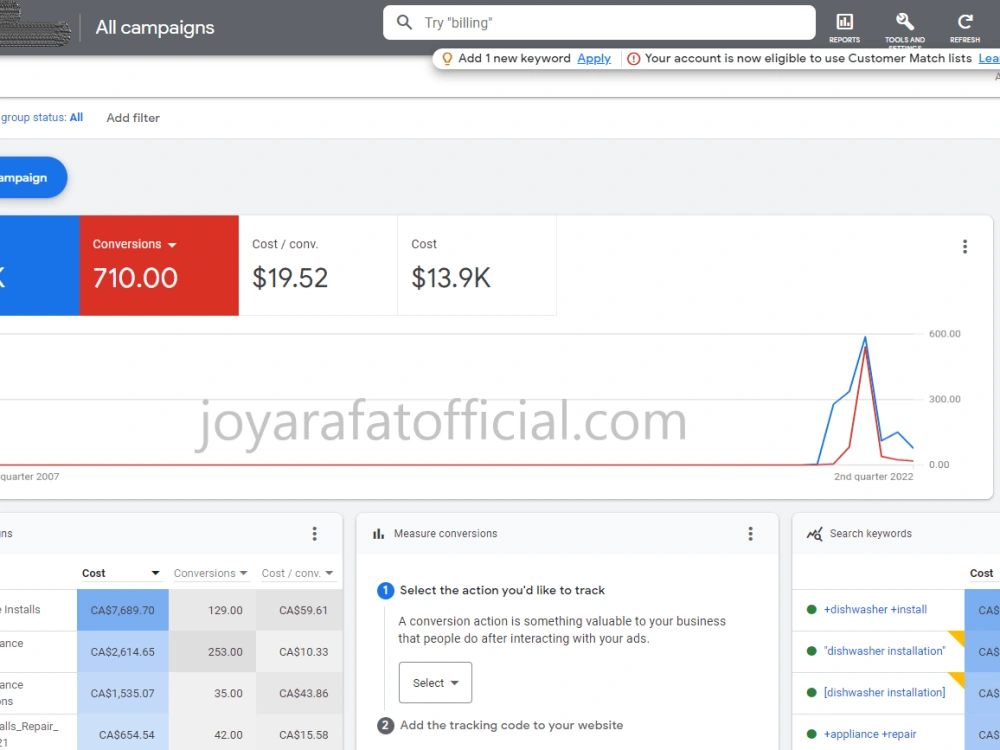Open the chart card three-dot menu
Image resolution: width=1000 pixels, height=750 pixels.
click(965, 247)
